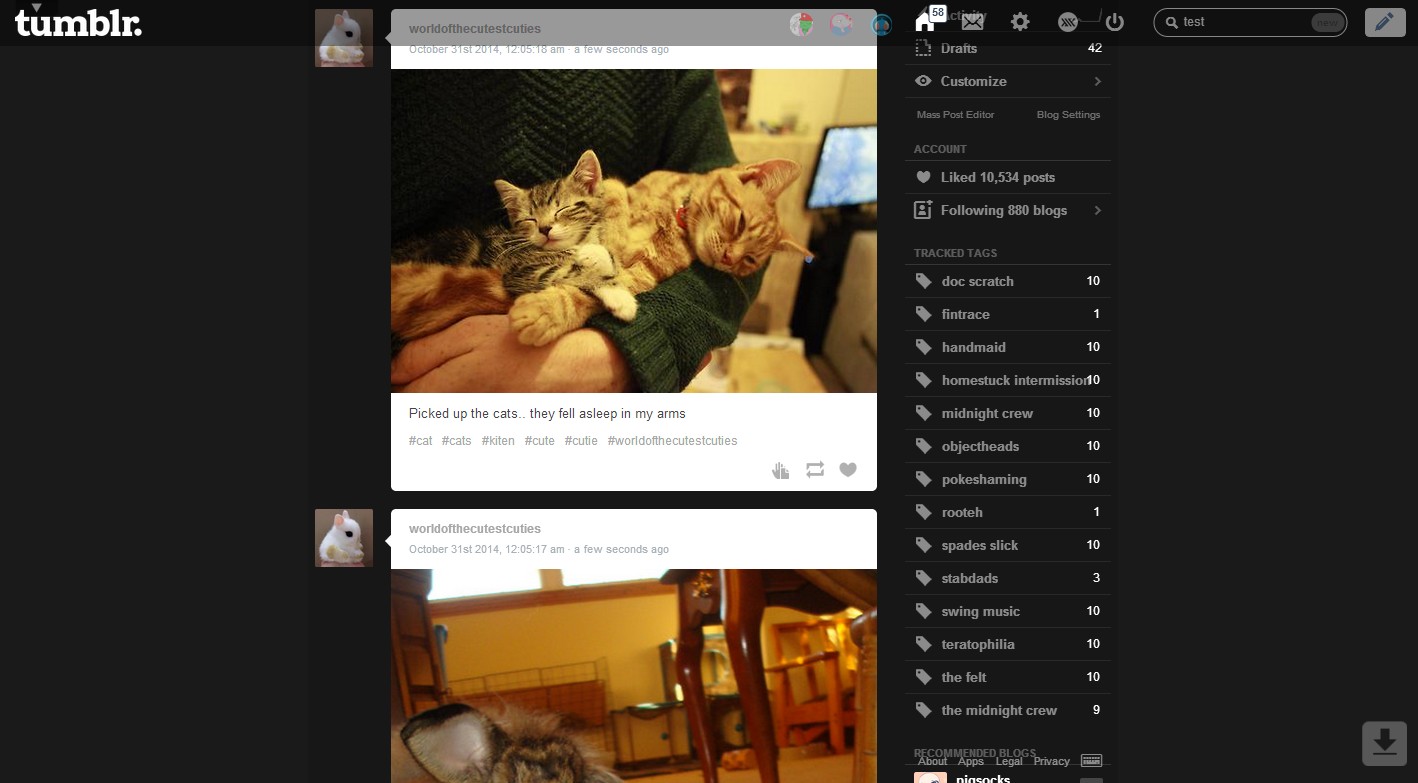Reblog the sleeping cats post
Viewport: 1418px width, 783px height.
[x=815, y=470]
